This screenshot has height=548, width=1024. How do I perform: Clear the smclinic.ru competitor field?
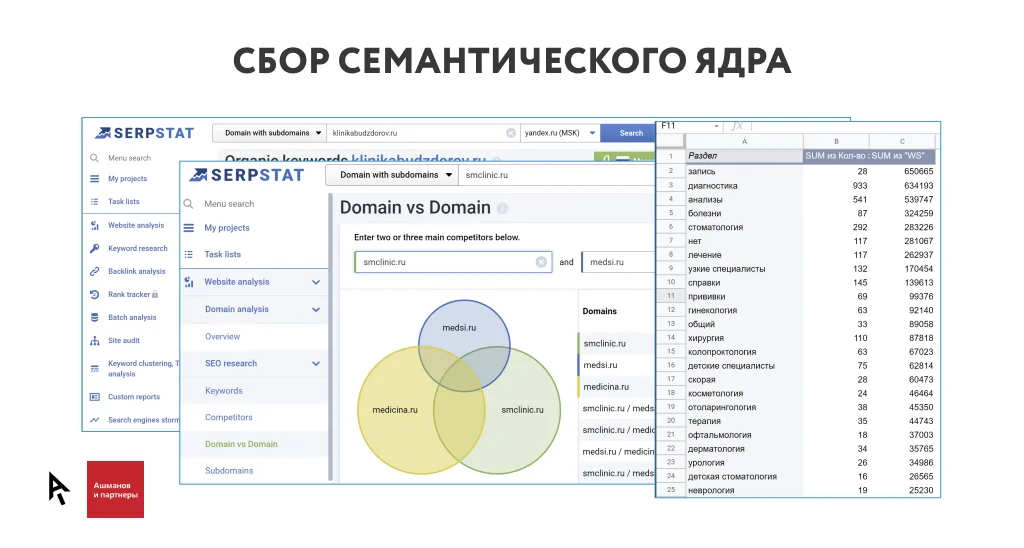pyautogui.click(x=541, y=262)
